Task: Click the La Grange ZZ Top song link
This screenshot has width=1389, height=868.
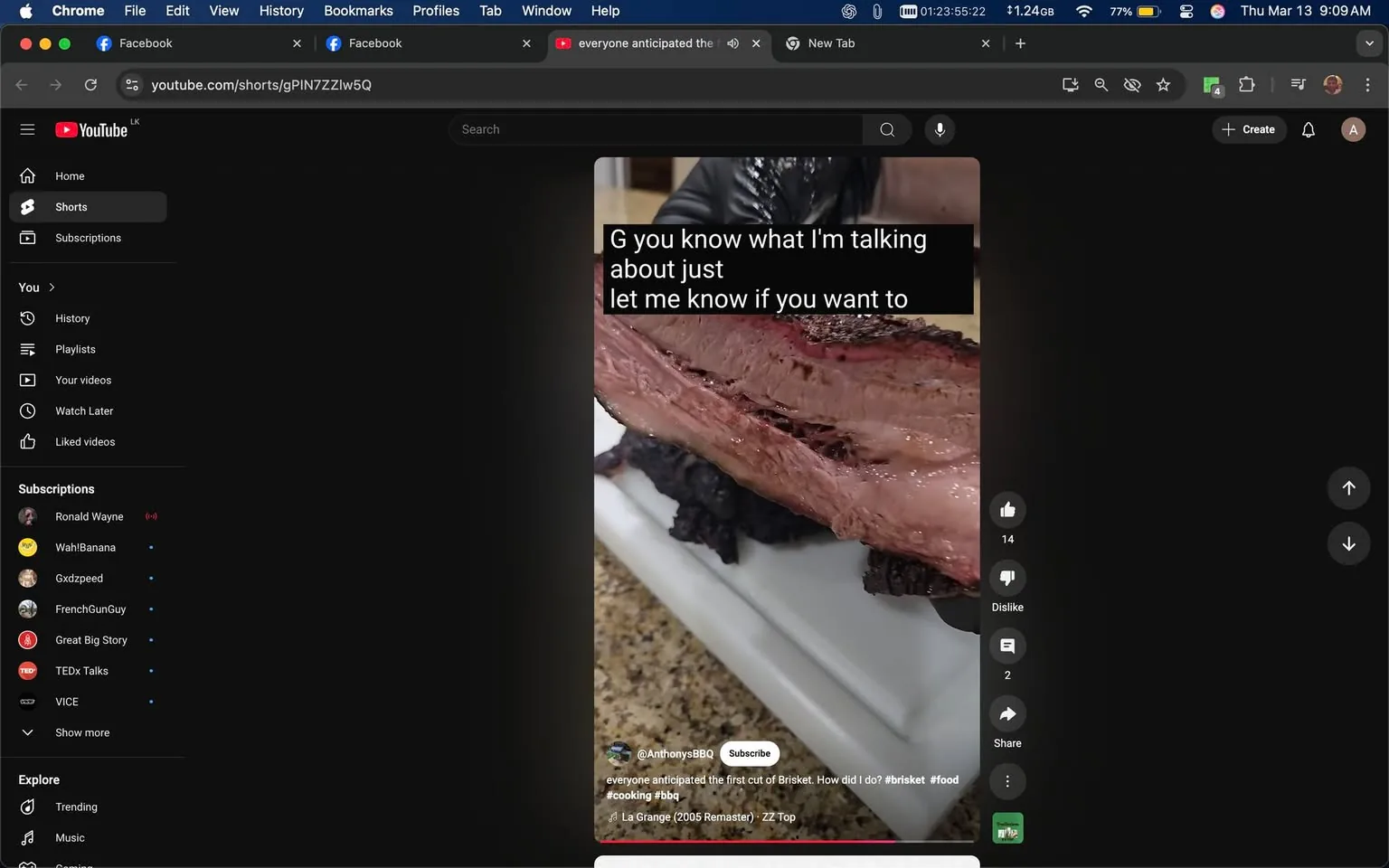Action: pyautogui.click(x=706, y=816)
